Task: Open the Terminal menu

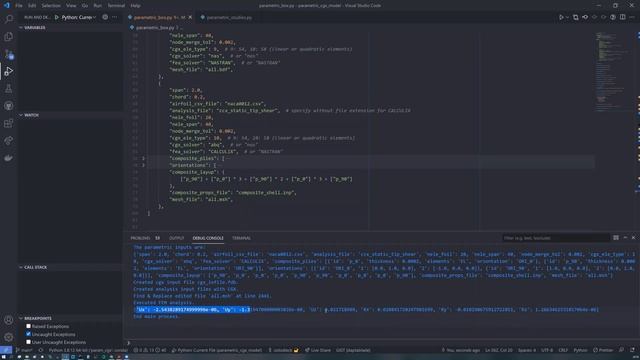Action: [116, 6]
